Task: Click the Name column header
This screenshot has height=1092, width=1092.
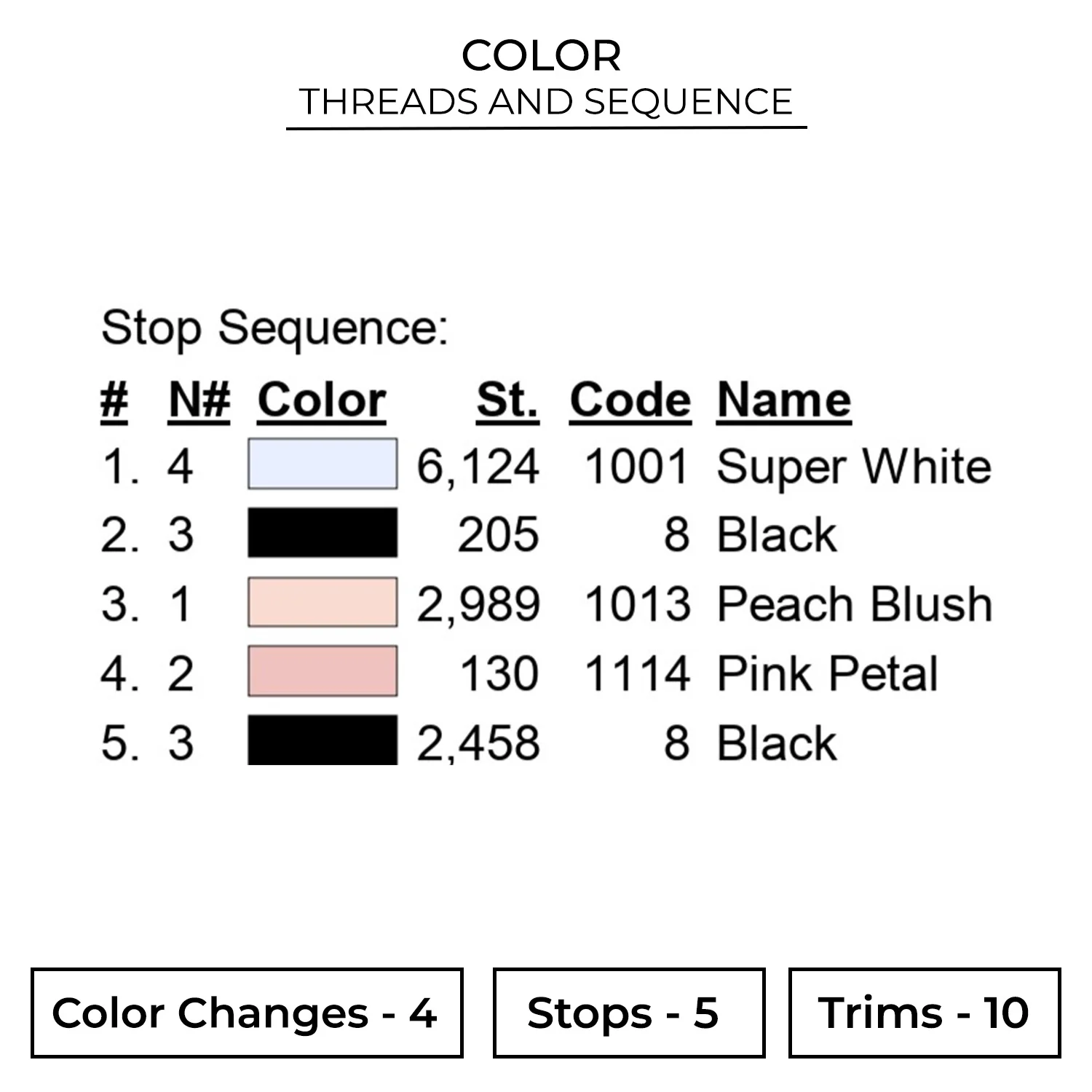Action: coord(784,400)
